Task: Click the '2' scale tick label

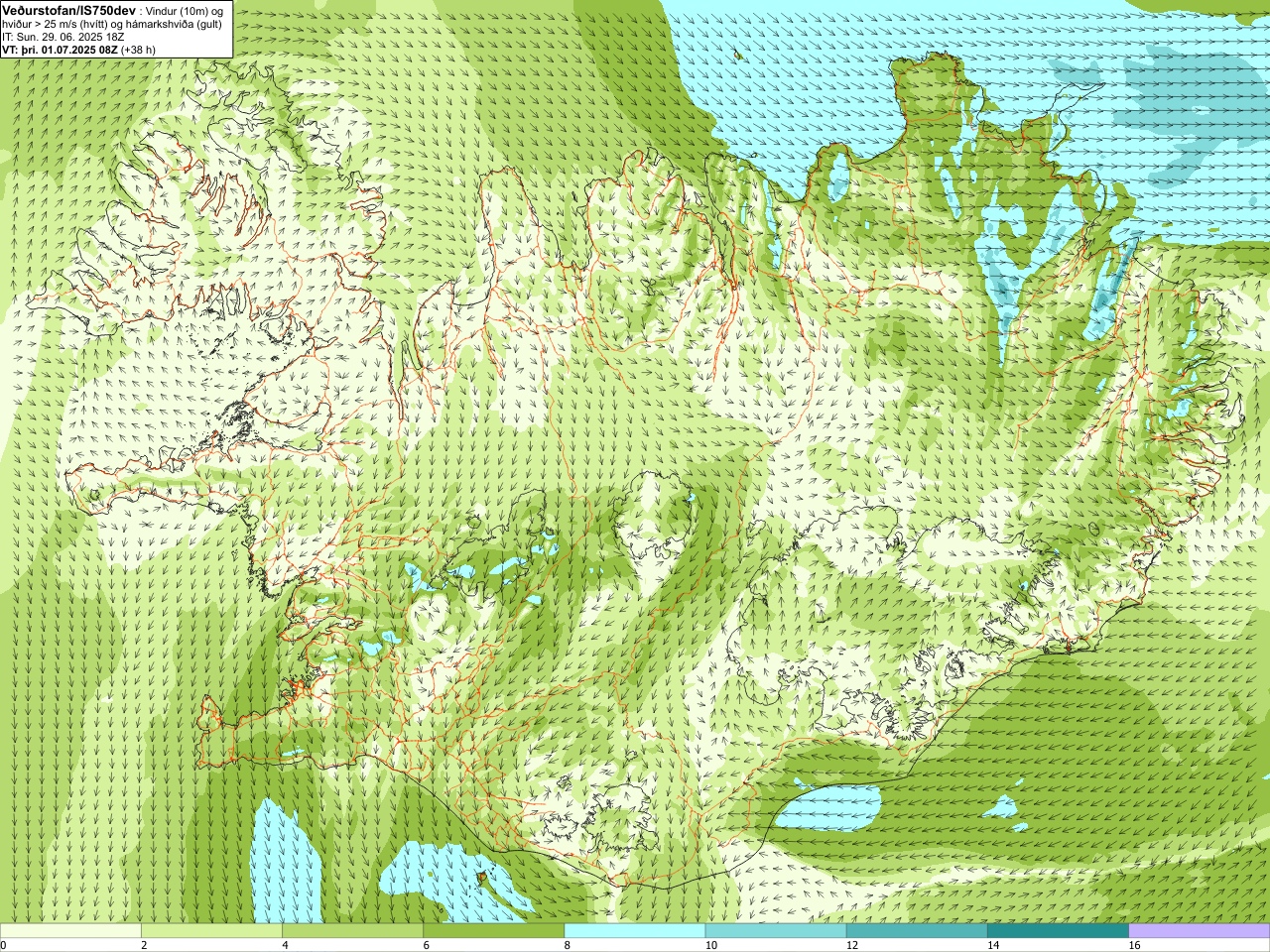Action: (x=144, y=945)
